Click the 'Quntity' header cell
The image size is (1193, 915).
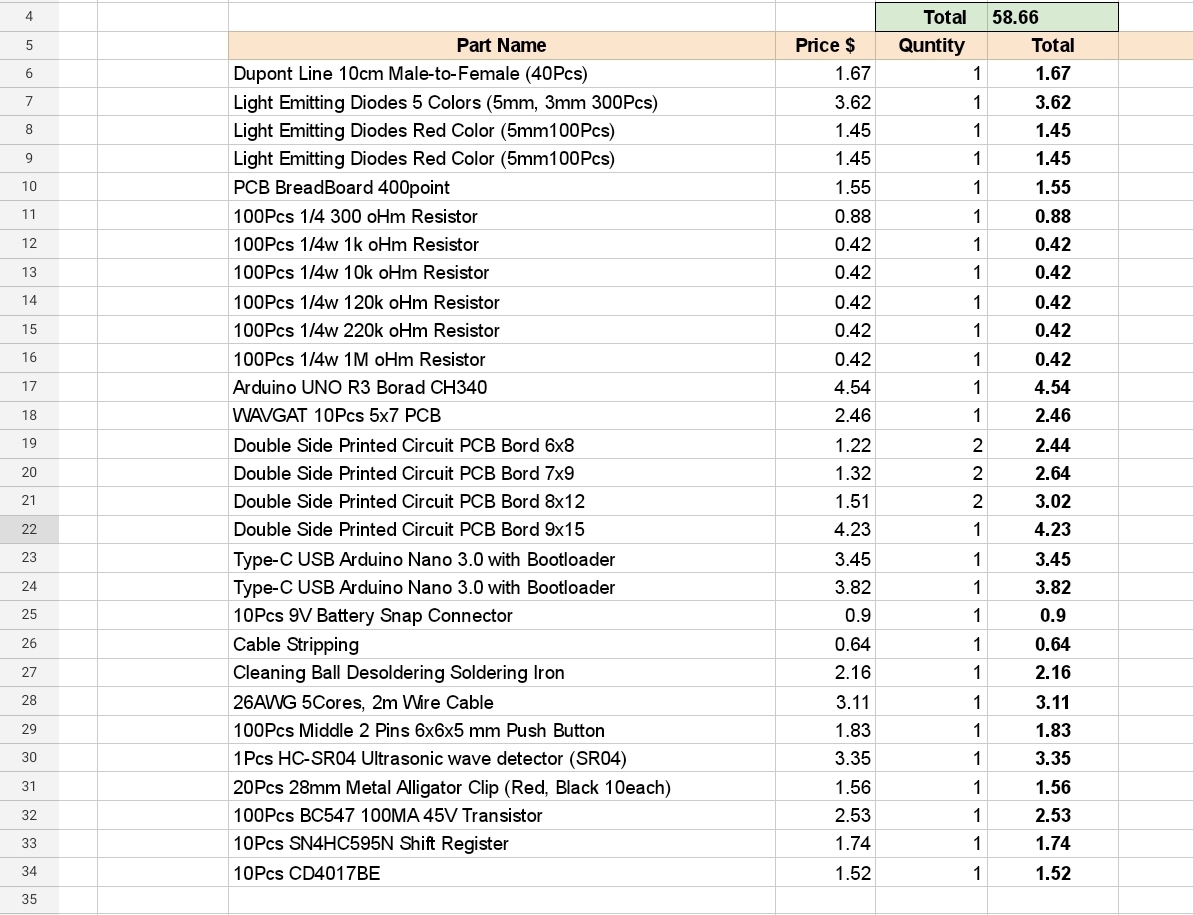point(931,45)
